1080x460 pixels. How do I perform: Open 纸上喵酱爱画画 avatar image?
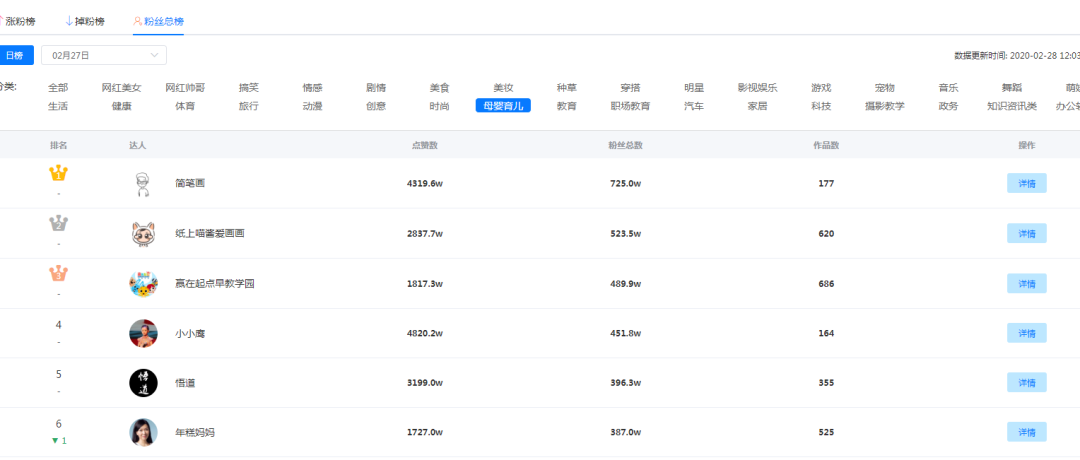[x=143, y=233]
